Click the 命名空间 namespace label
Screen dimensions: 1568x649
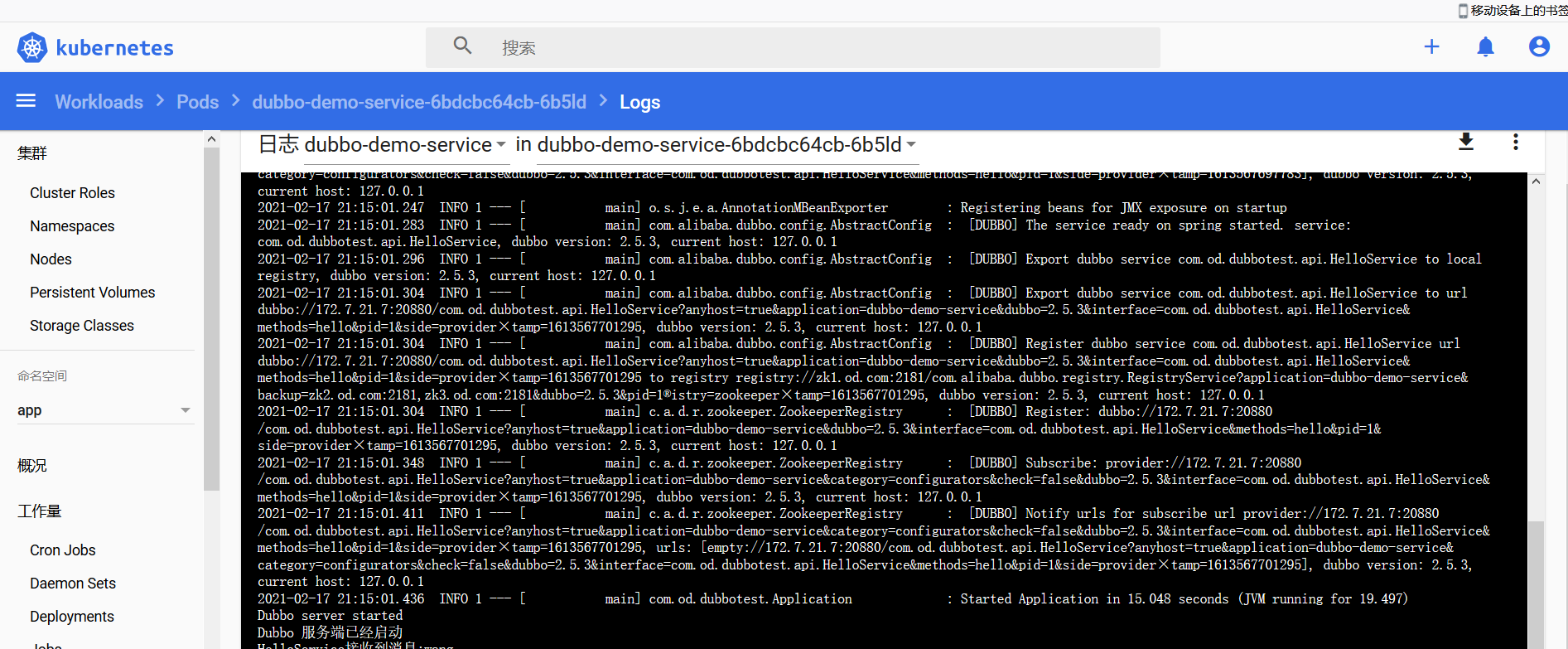(42, 375)
